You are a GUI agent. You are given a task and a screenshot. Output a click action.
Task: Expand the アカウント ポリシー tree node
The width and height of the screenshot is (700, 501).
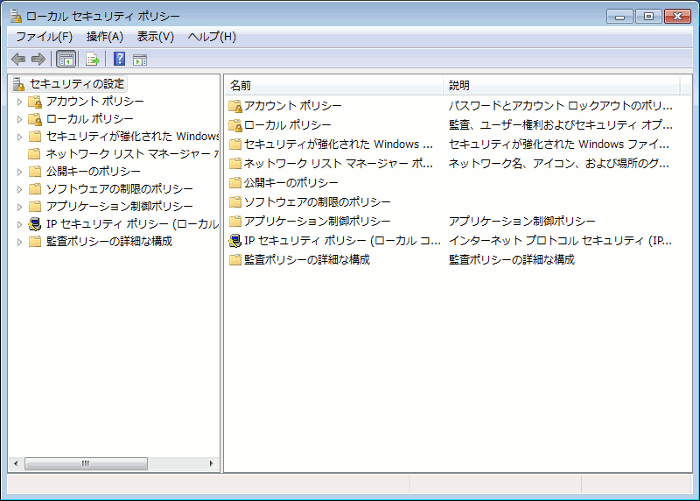pyautogui.click(x=19, y=102)
